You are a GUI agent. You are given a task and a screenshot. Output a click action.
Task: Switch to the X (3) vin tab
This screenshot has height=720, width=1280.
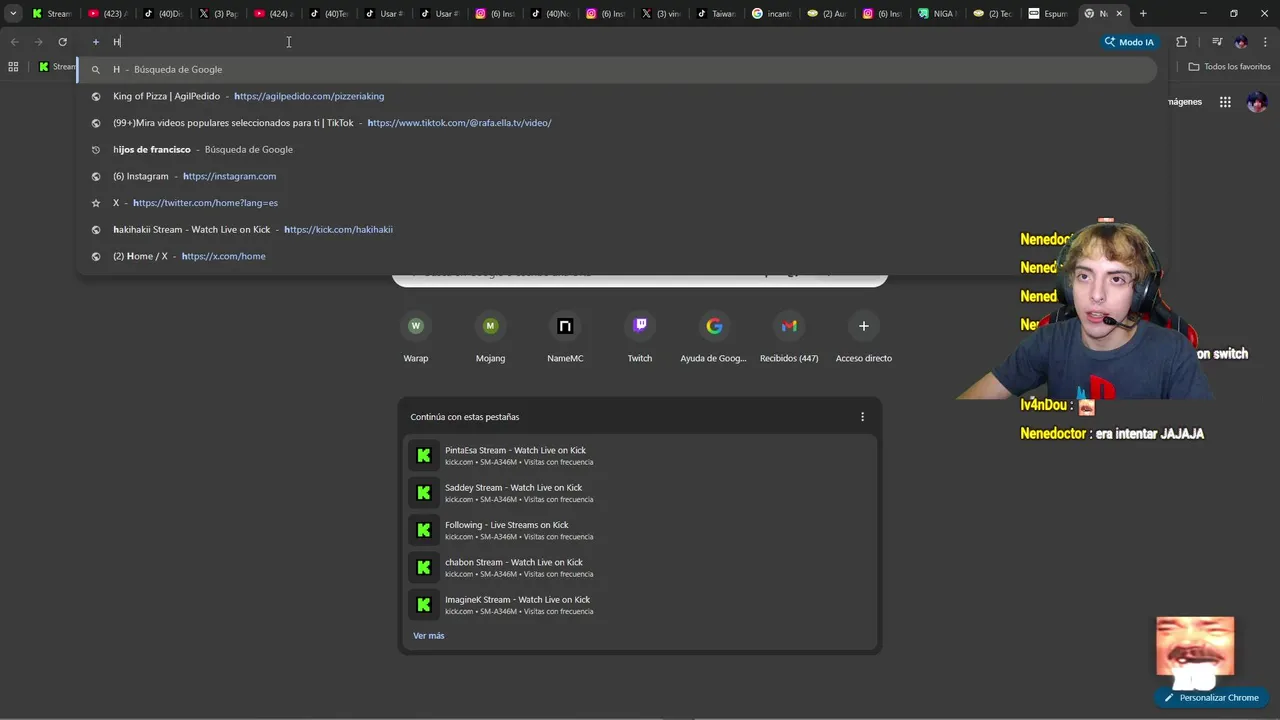661,14
